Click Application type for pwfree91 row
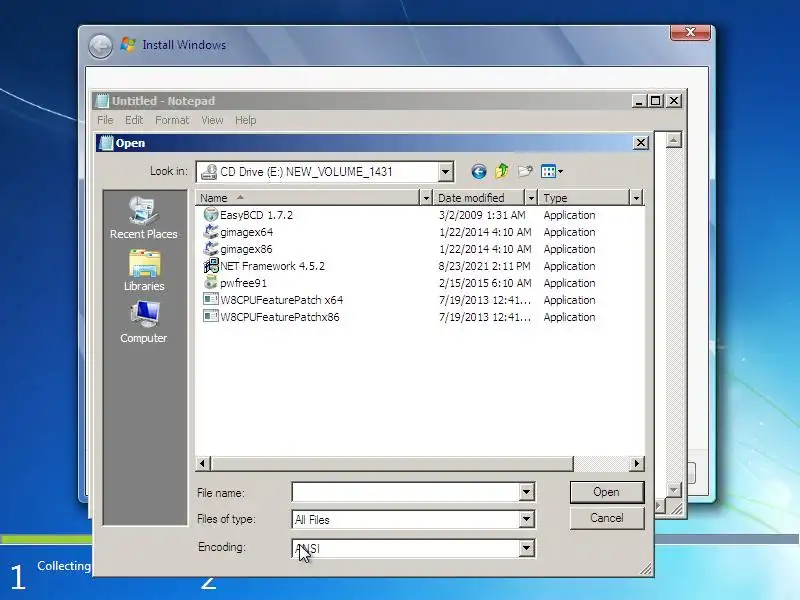The width and height of the screenshot is (800, 600). (569, 283)
